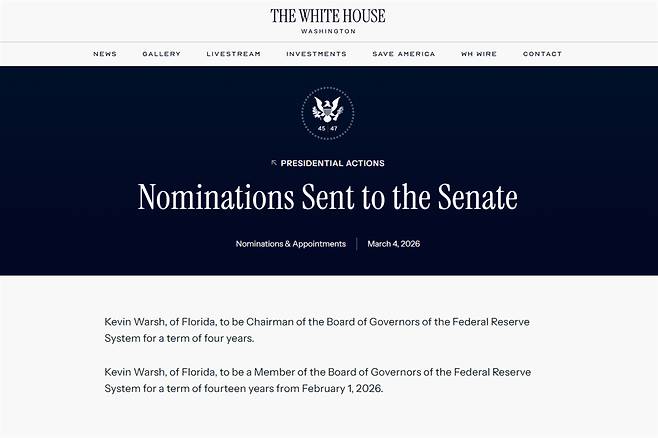The height and width of the screenshot is (438, 658).
Task: Select Investments in the navigation bar
Action: [x=316, y=54]
